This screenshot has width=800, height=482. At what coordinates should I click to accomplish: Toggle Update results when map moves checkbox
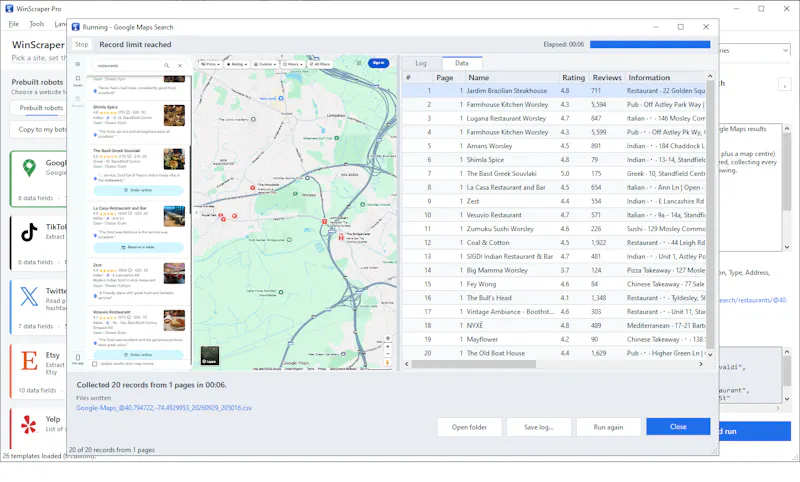click(x=94, y=364)
